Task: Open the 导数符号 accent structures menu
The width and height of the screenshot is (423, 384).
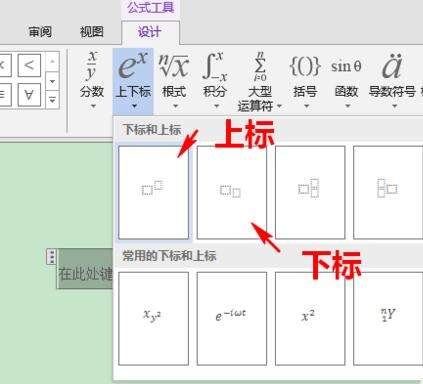Action: point(392,79)
